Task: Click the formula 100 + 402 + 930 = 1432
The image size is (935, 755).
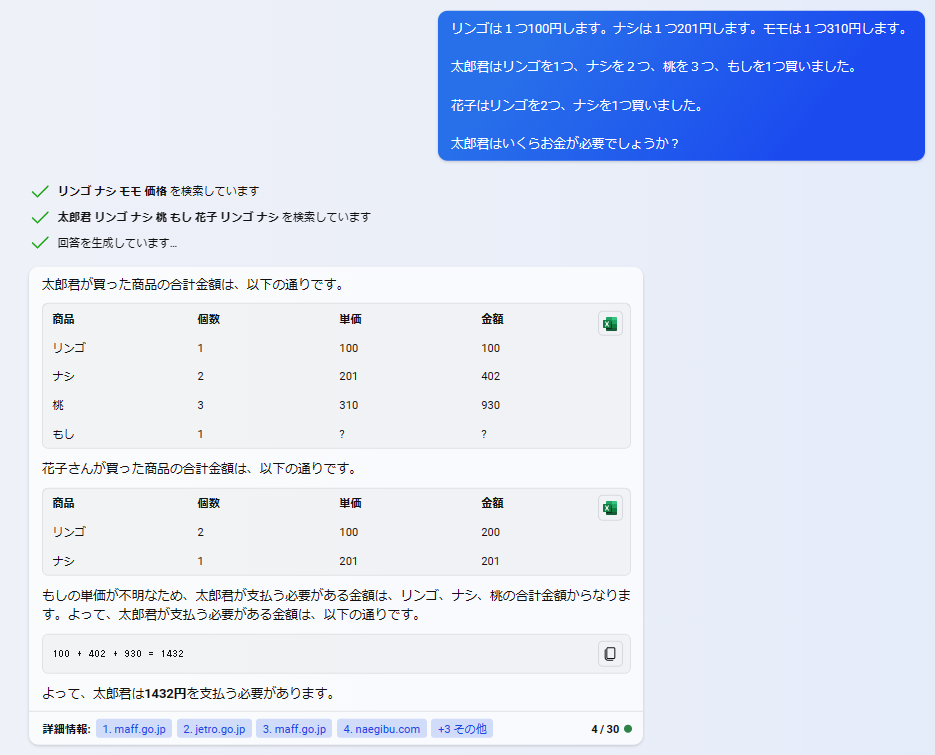Action: click(x=118, y=654)
